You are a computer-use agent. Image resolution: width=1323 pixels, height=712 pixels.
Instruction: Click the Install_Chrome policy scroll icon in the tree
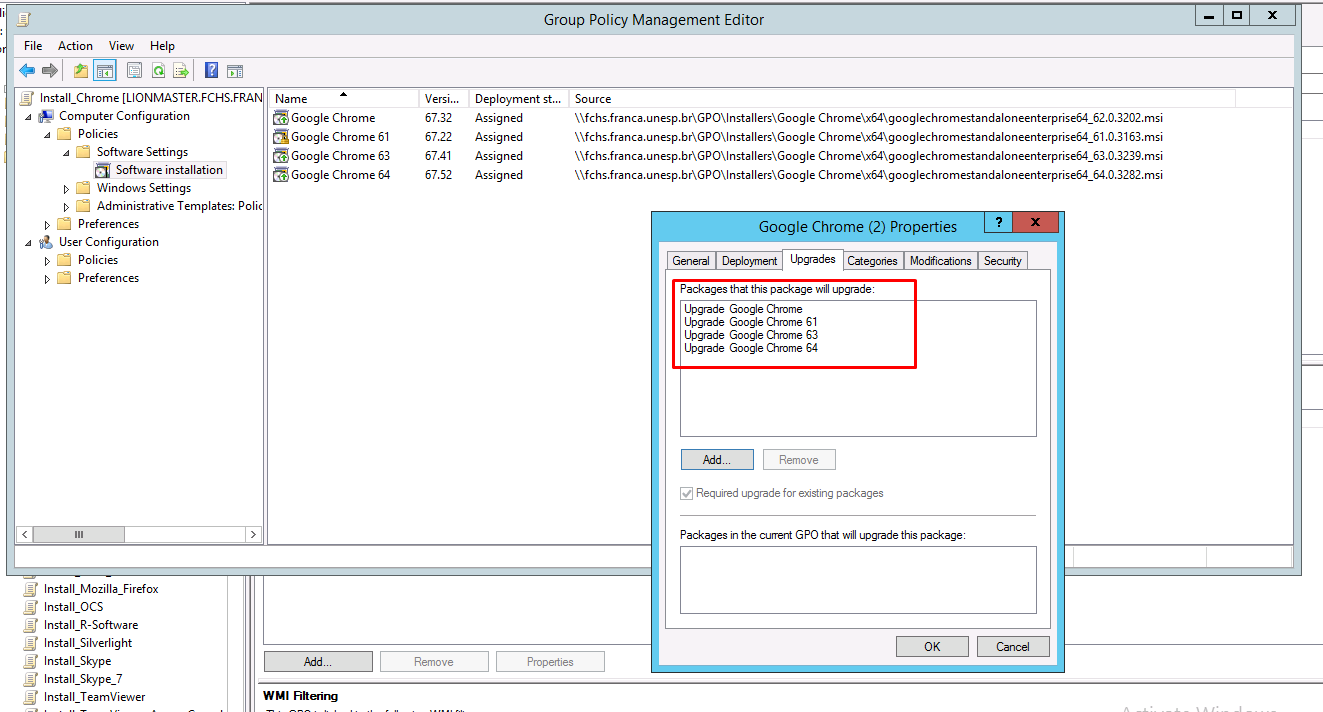[x=28, y=98]
